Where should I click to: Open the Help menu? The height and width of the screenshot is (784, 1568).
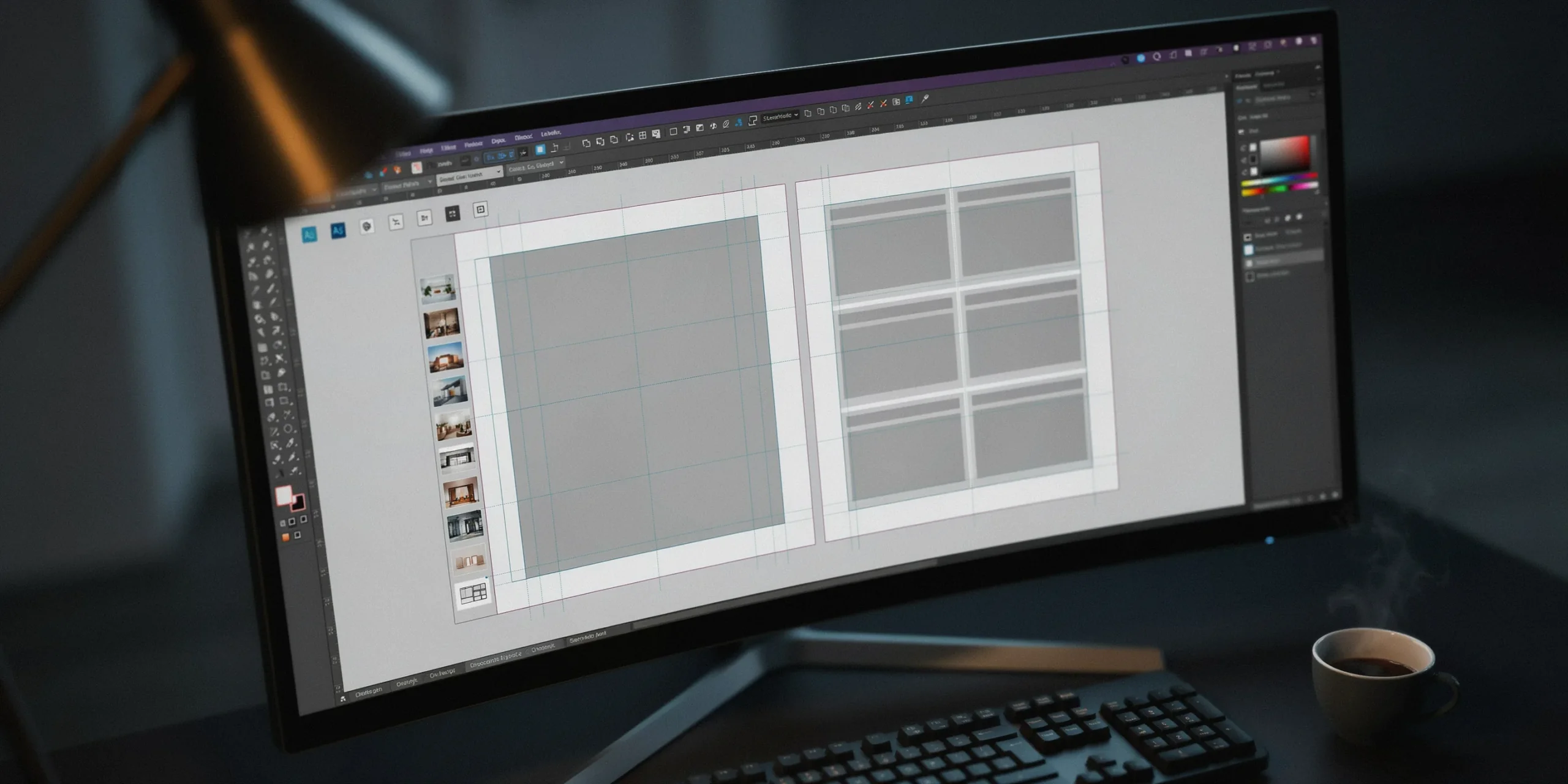426,150
